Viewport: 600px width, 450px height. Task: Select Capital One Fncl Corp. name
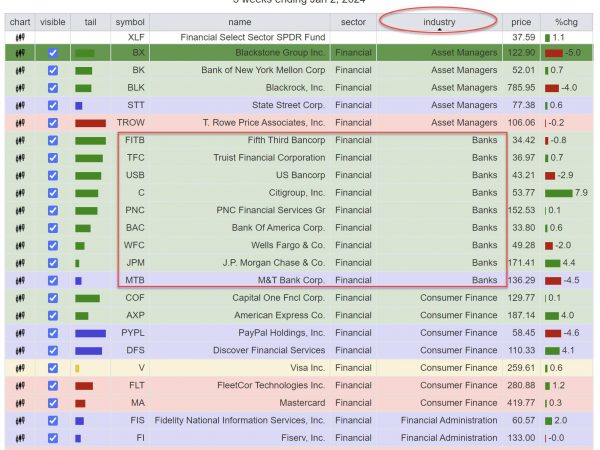[279, 298]
